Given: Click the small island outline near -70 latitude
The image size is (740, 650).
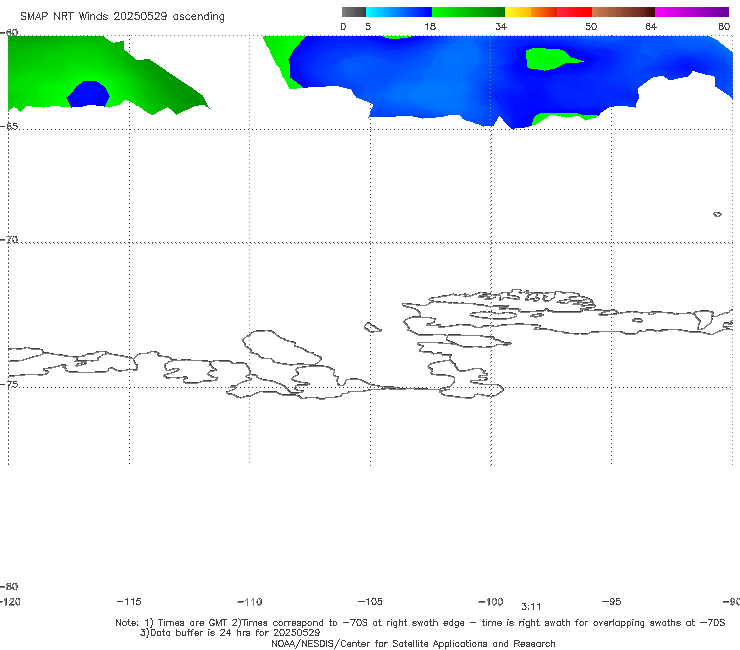Looking at the screenshot, I should (x=717, y=214).
